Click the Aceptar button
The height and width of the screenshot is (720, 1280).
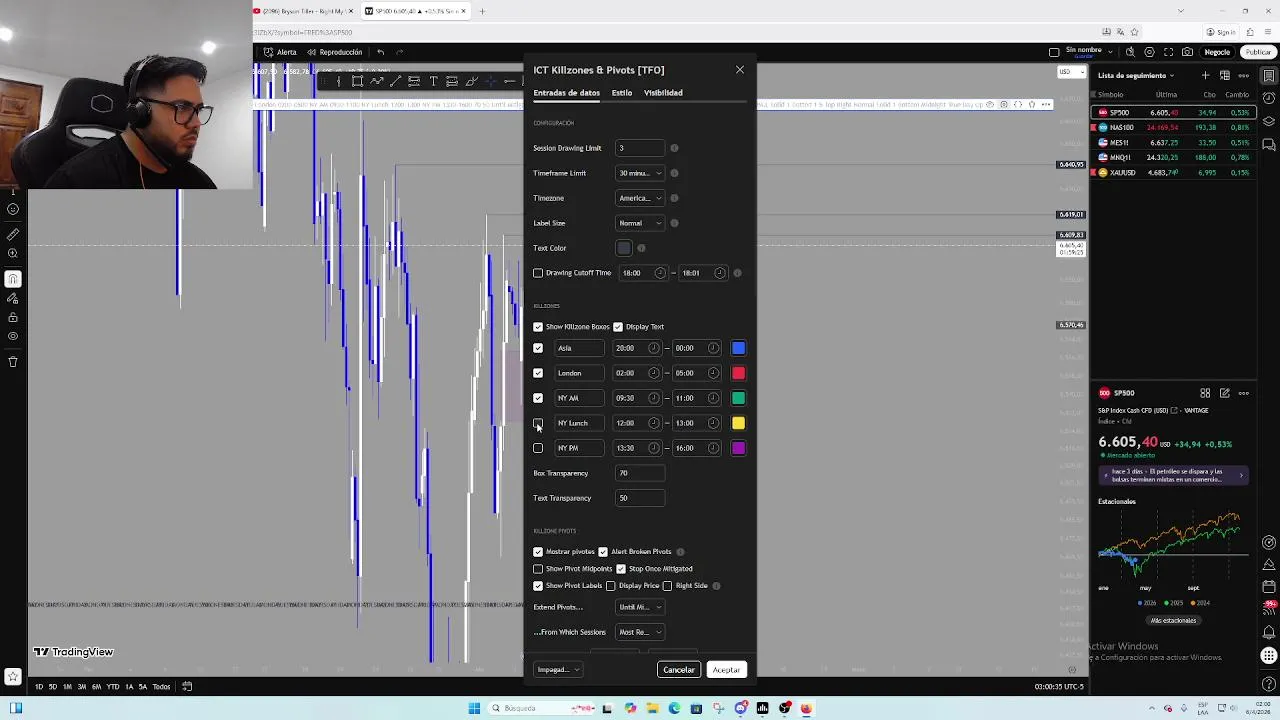pos(727,670)
